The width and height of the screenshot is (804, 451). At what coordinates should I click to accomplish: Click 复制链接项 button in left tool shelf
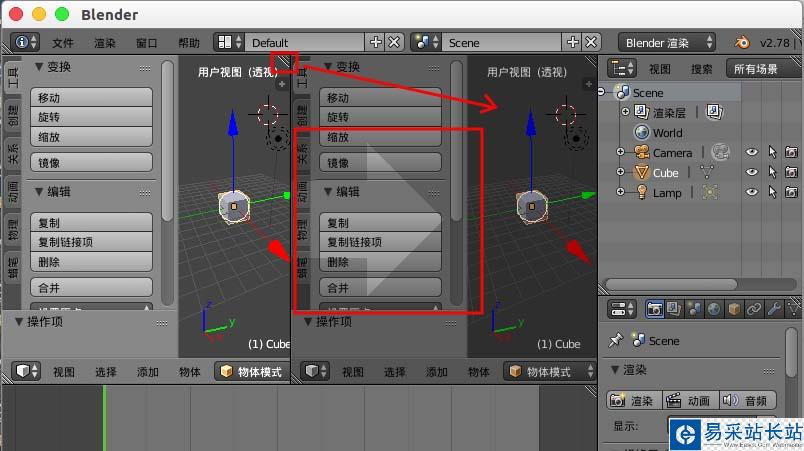click(x=91, y=242)
